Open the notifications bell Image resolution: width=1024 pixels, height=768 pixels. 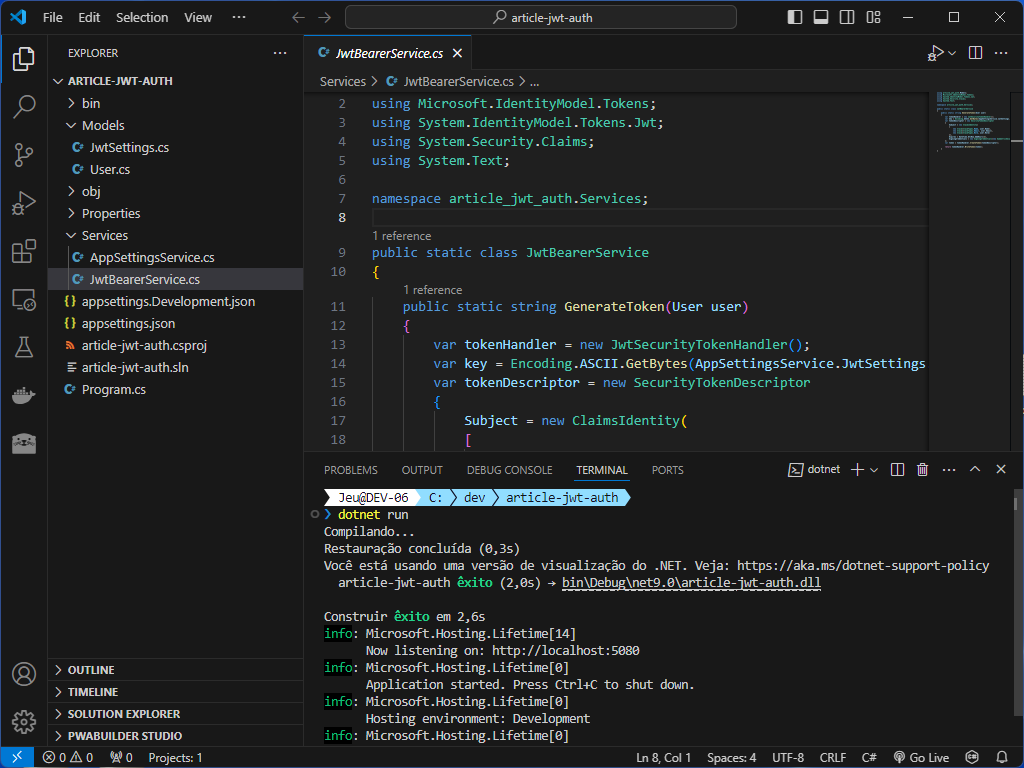(x=1002, y=758)
